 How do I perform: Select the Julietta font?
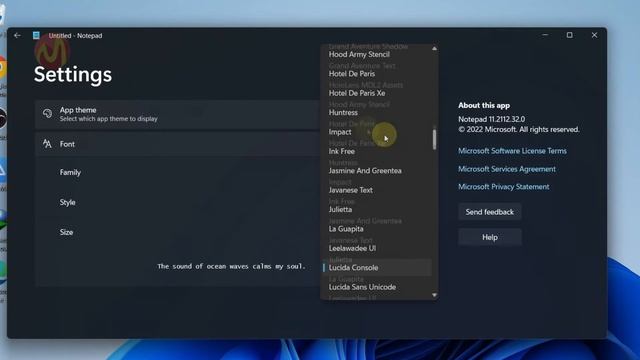pos(340,209)
